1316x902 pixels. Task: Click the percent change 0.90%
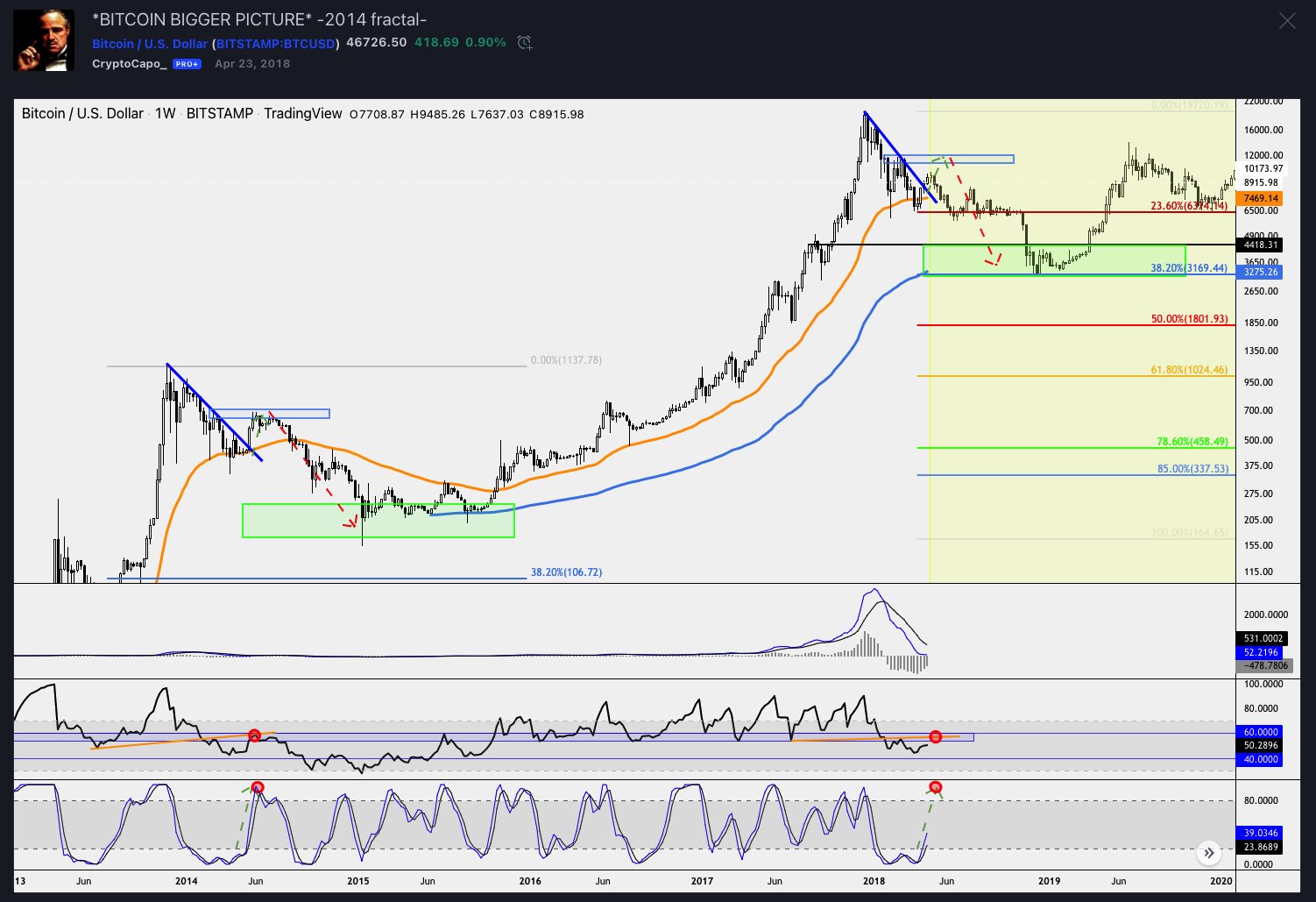tap(485, 42)
